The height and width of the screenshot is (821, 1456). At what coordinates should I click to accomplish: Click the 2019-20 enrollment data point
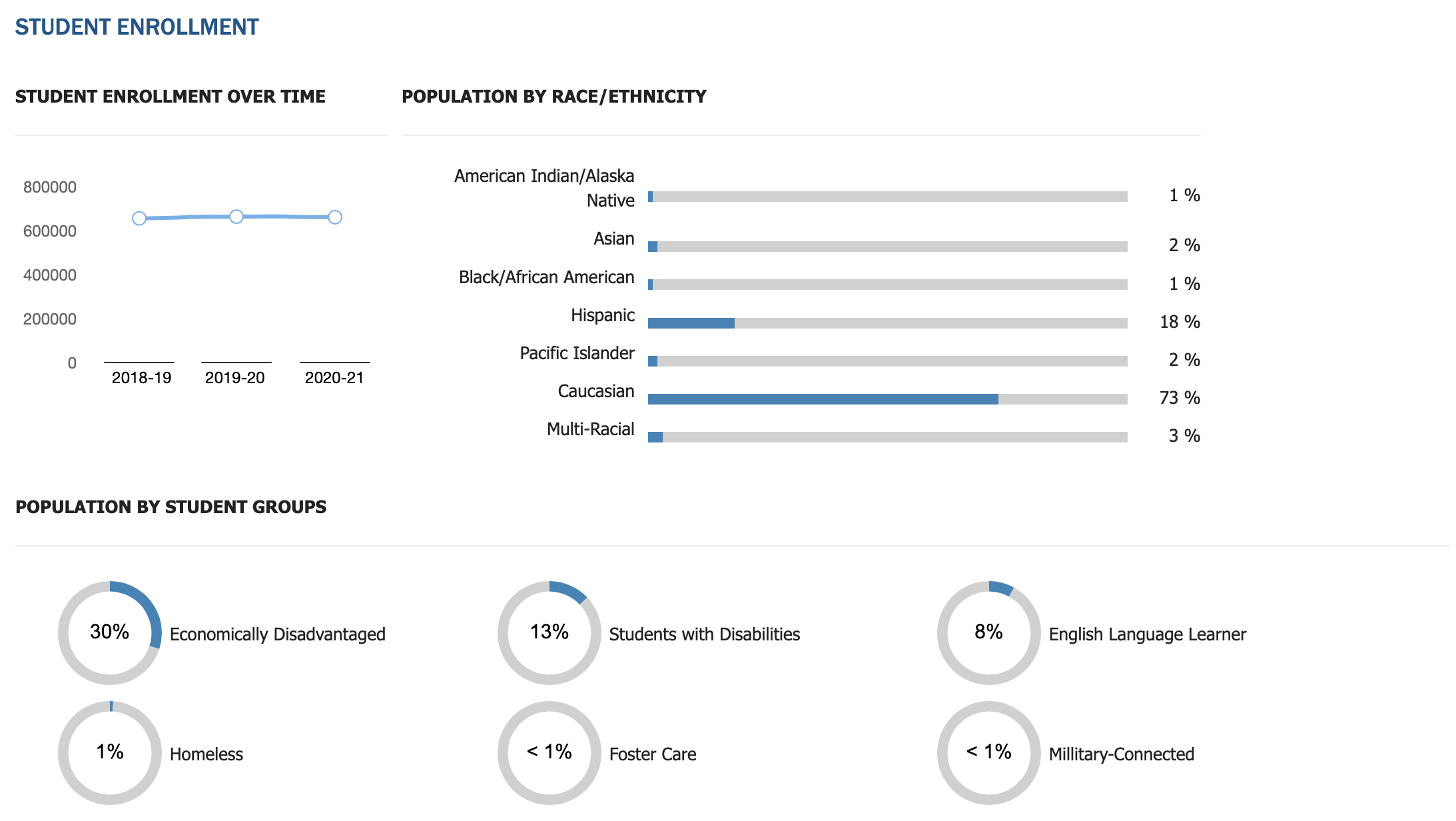[x=236, y=217]
